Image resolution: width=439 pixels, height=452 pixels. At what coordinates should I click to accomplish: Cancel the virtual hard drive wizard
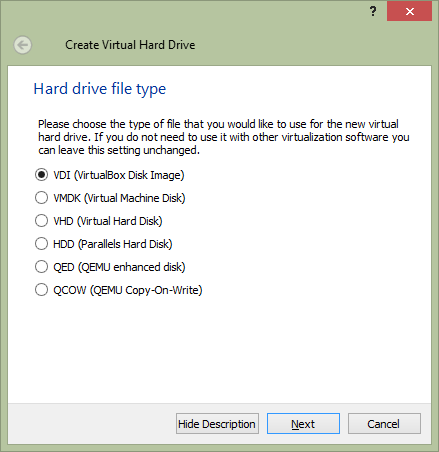pos(384,424)
